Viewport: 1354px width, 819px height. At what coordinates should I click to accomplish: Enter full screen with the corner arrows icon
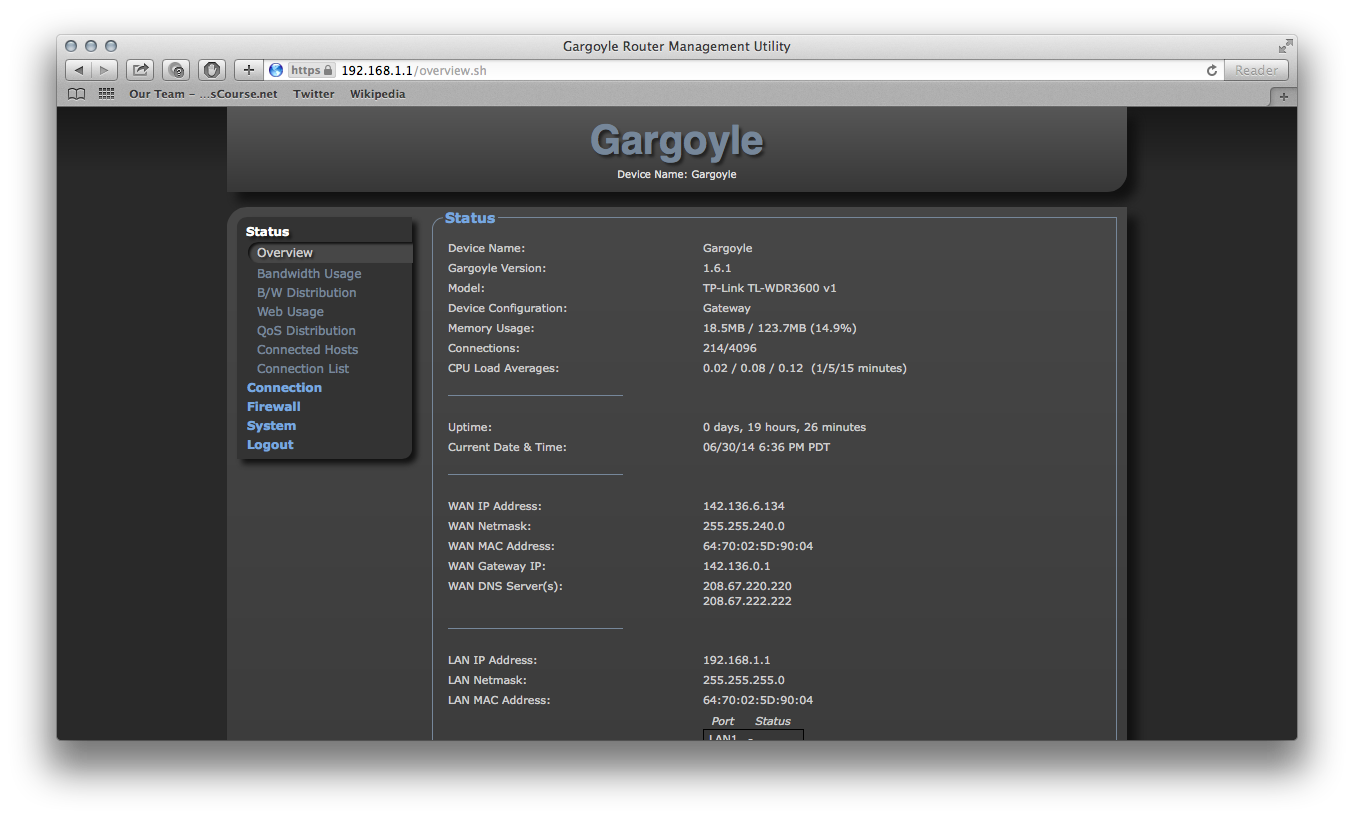[1285, 46]
